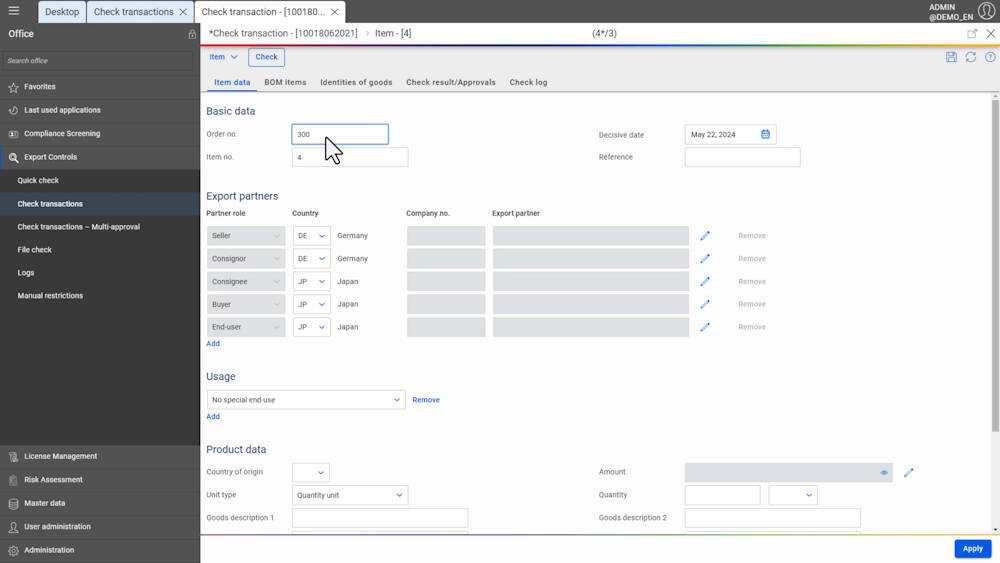Click the sidebar lock icon
This screenshot has width=1000, height=563.
pyautogui.click(x=192, y=34)
